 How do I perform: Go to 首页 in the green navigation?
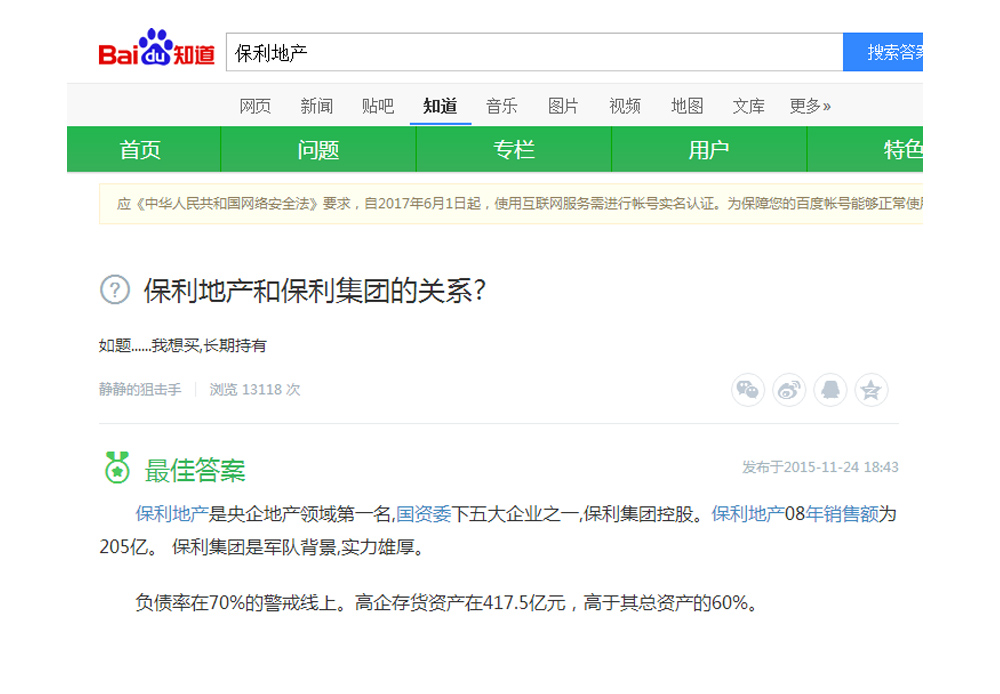[x=143, y=149]
